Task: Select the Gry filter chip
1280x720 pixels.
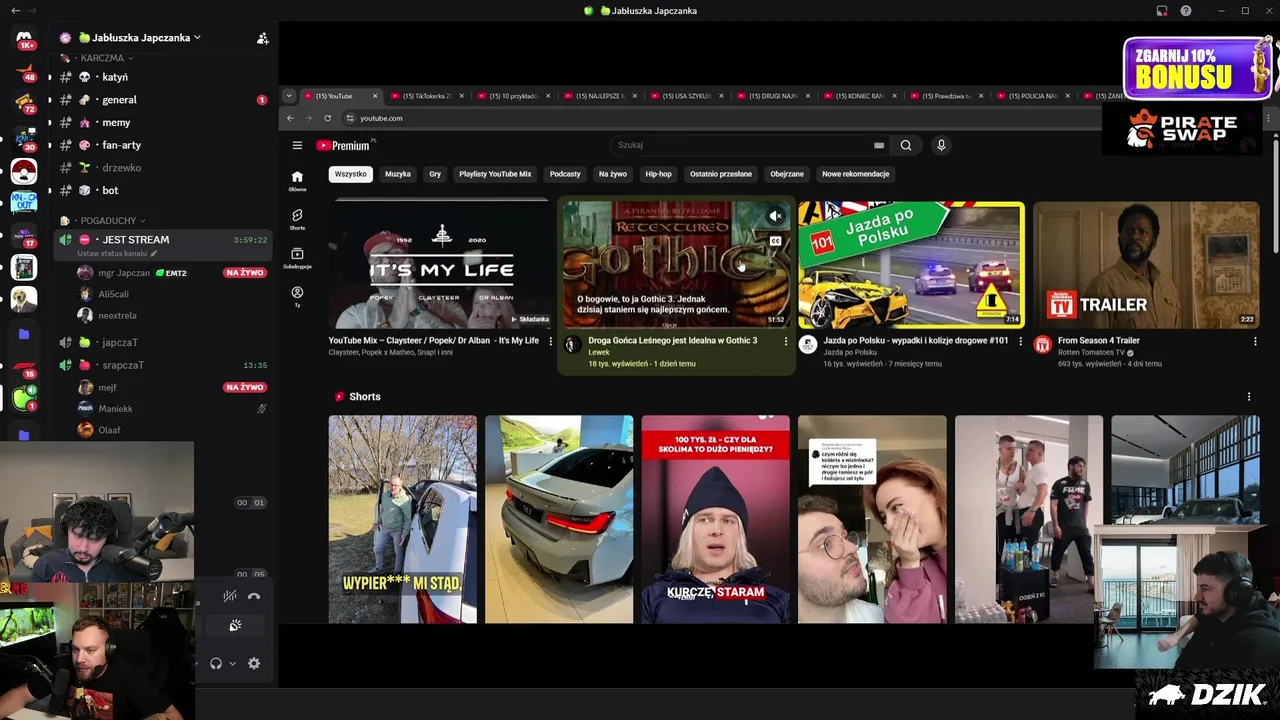Action: click(x=435, y=174)
